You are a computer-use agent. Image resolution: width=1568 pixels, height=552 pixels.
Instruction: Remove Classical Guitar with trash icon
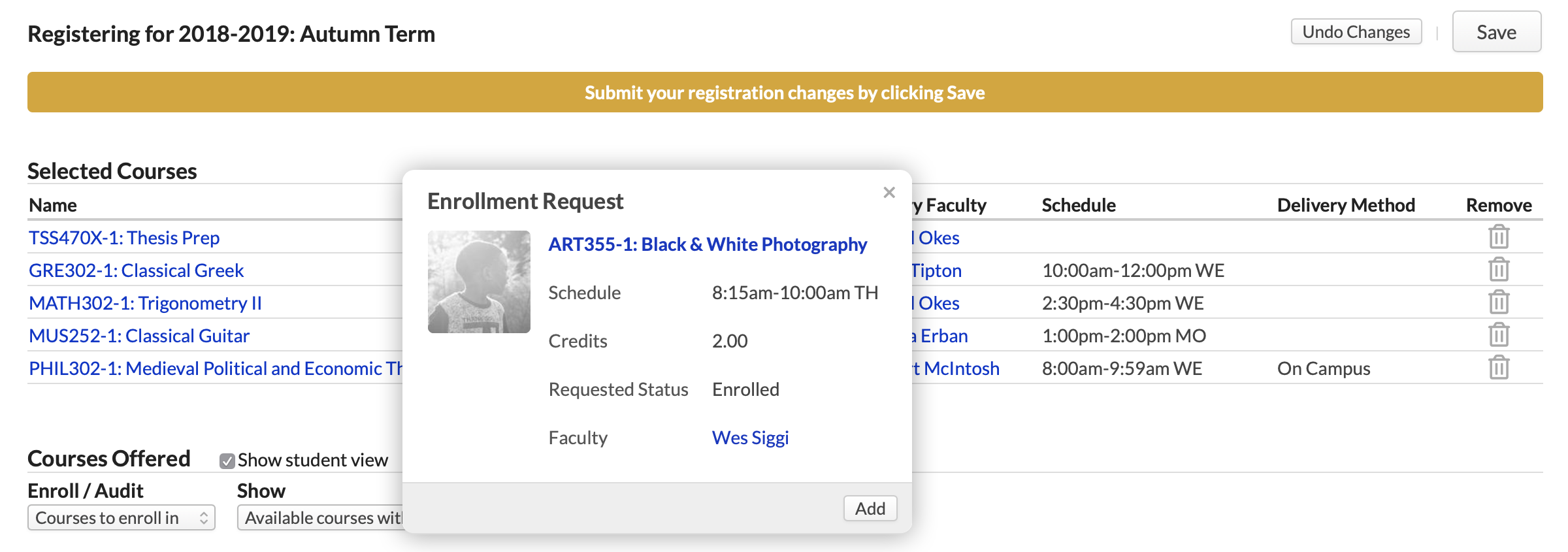click(1499, 335)
